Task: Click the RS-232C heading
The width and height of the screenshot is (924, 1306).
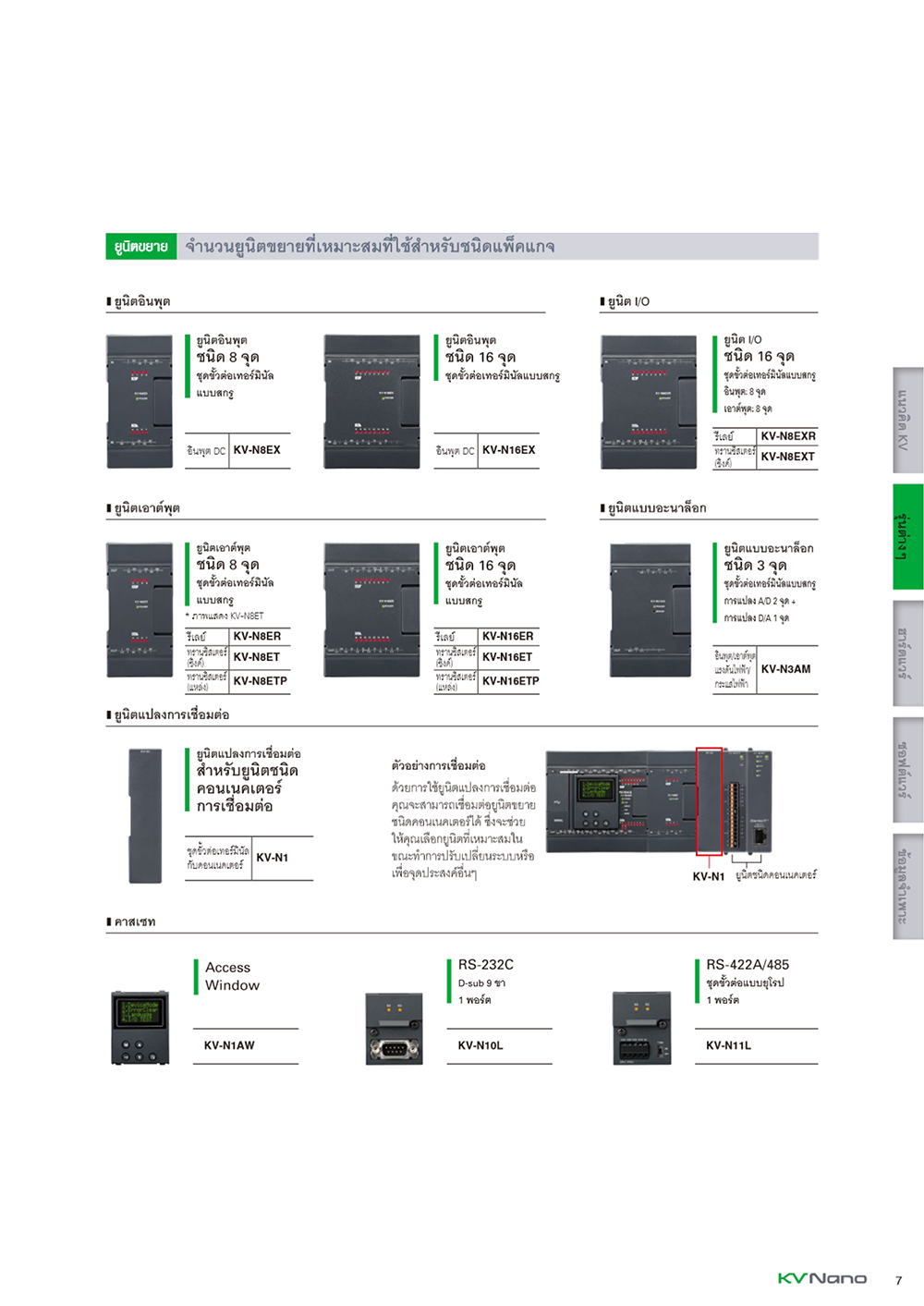Action: 486,965
